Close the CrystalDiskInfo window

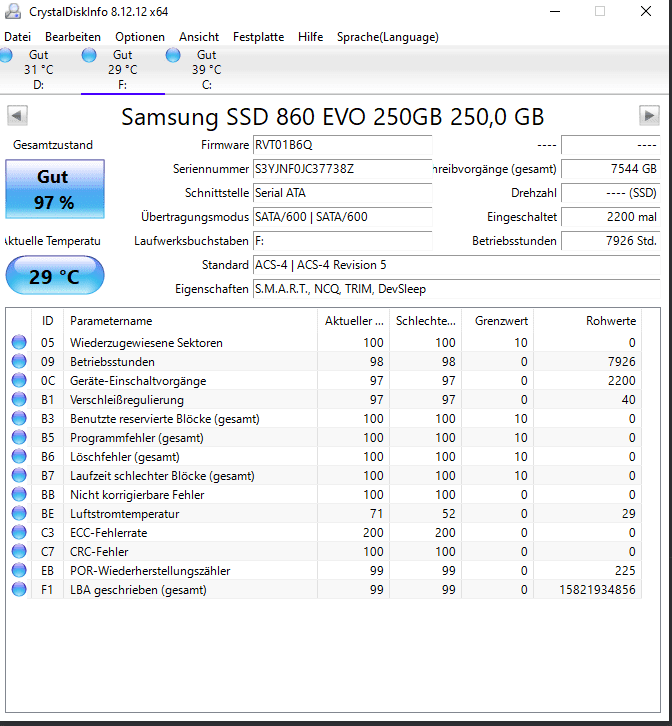coord(646,11)
